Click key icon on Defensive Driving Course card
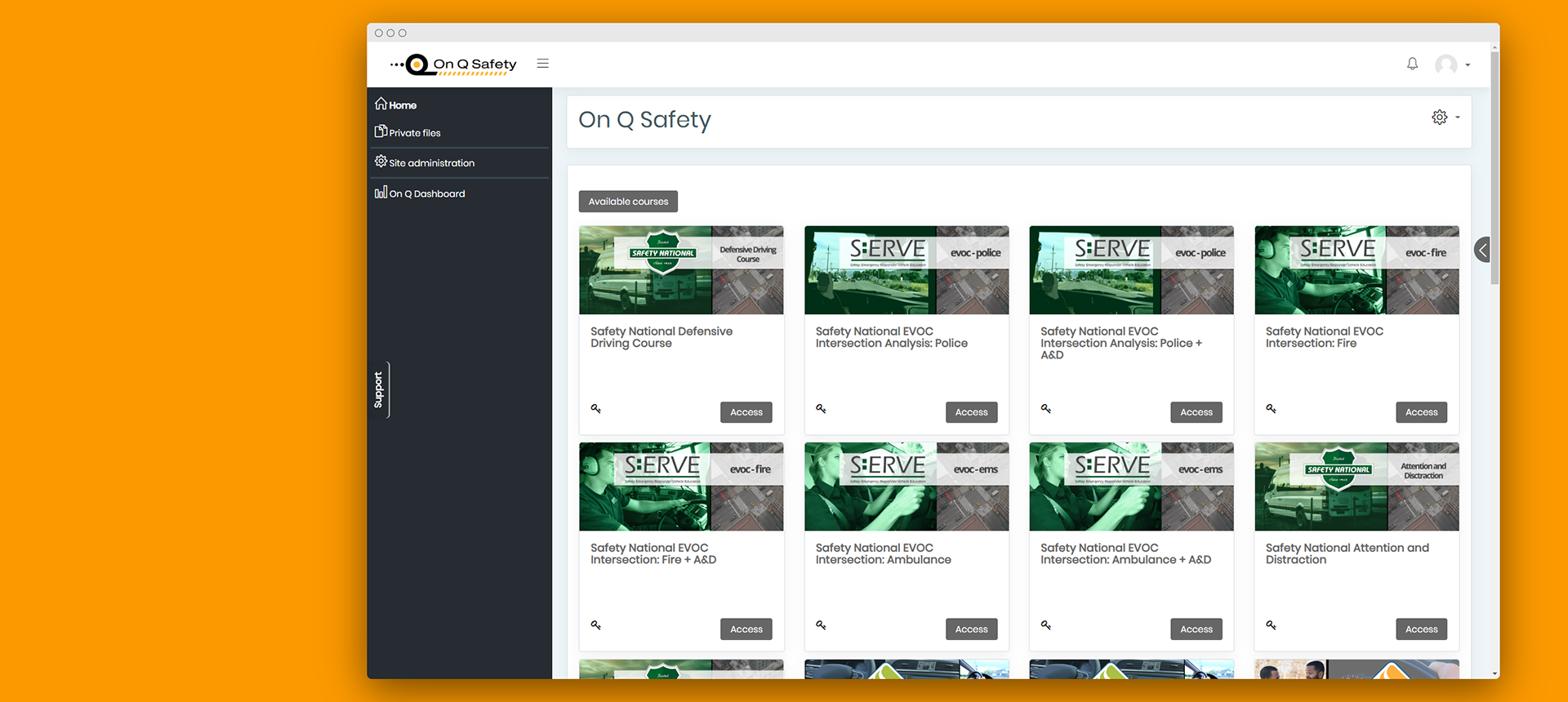Image resolution: width=1568 pixels, height=702 pixels. point(596,408)
